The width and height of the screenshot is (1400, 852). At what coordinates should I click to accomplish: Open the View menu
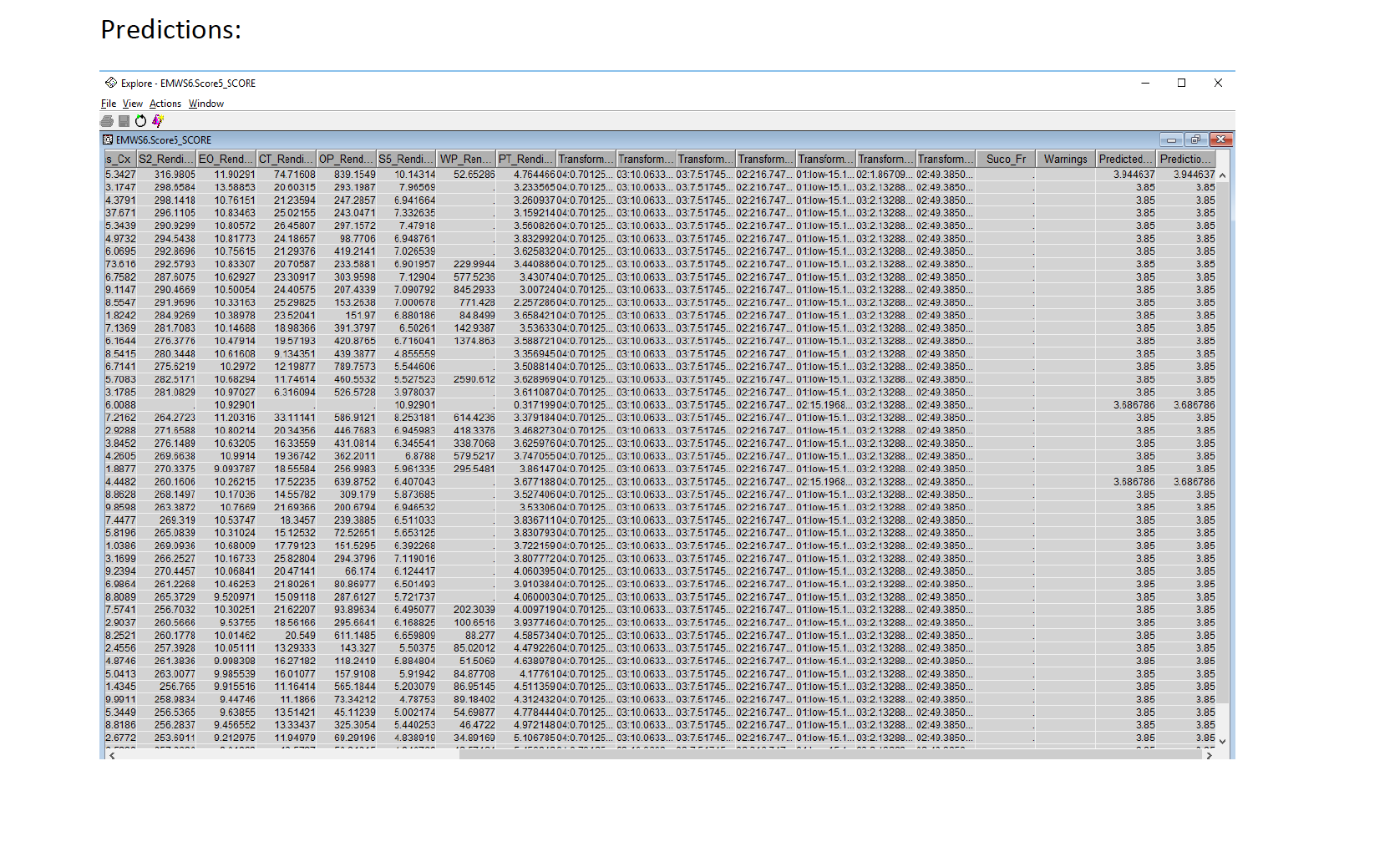(132, 103)
